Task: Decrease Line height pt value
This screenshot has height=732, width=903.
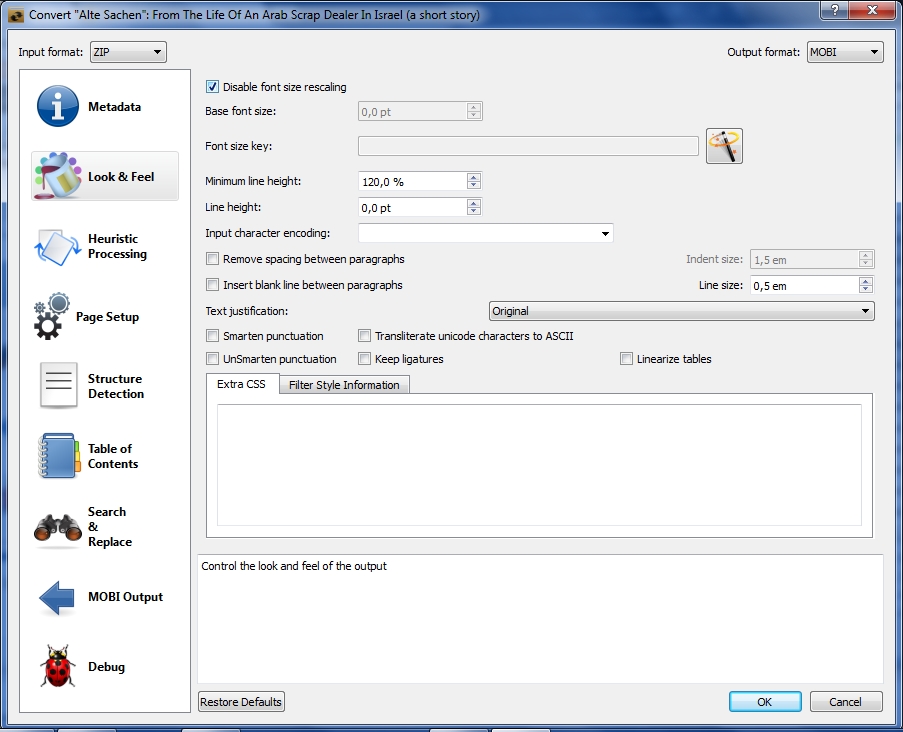Action: (473, 211)
